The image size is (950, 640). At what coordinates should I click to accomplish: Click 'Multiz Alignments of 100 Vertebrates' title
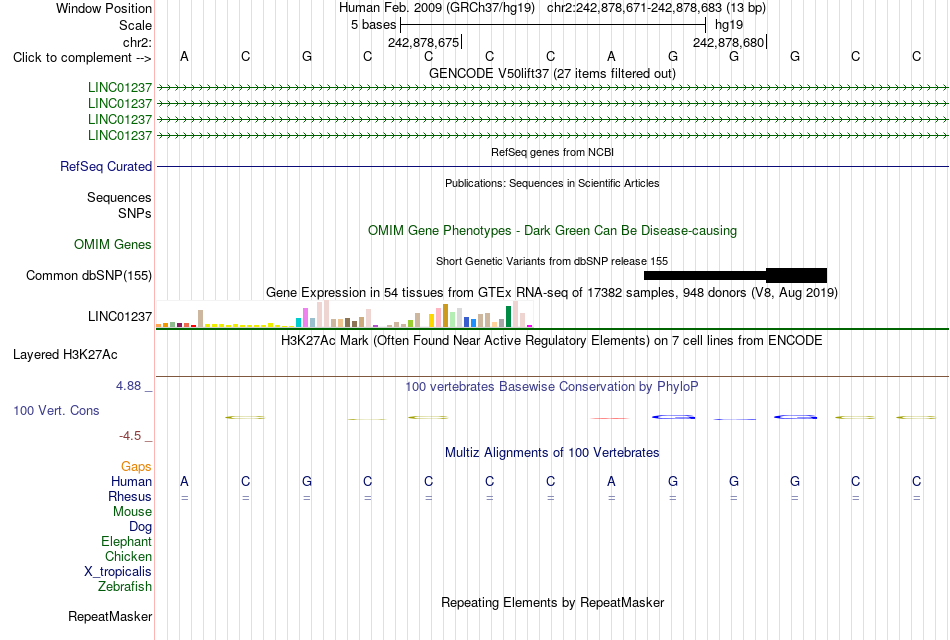(552, 453)
